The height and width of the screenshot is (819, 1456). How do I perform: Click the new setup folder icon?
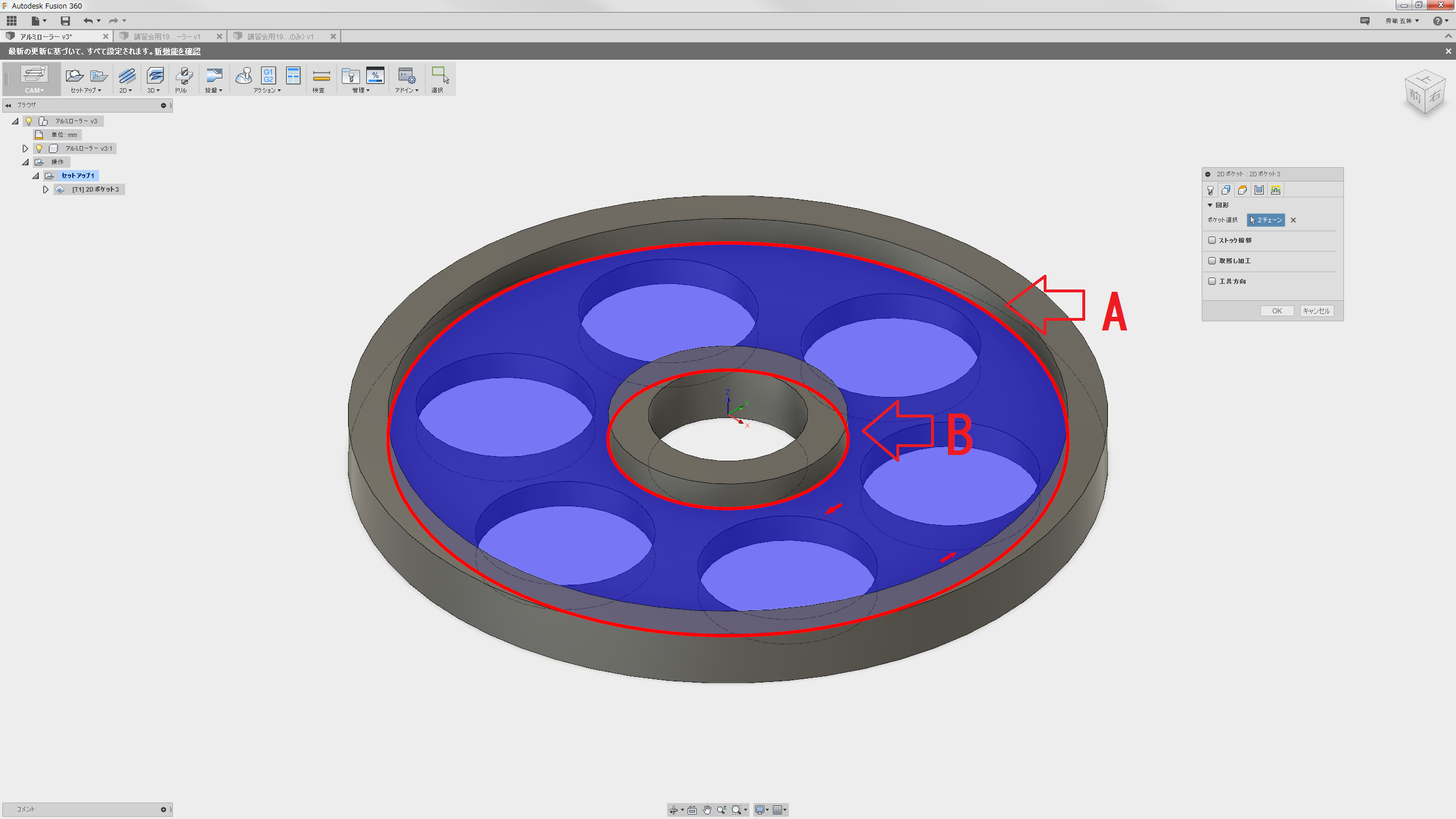point(74,75)
